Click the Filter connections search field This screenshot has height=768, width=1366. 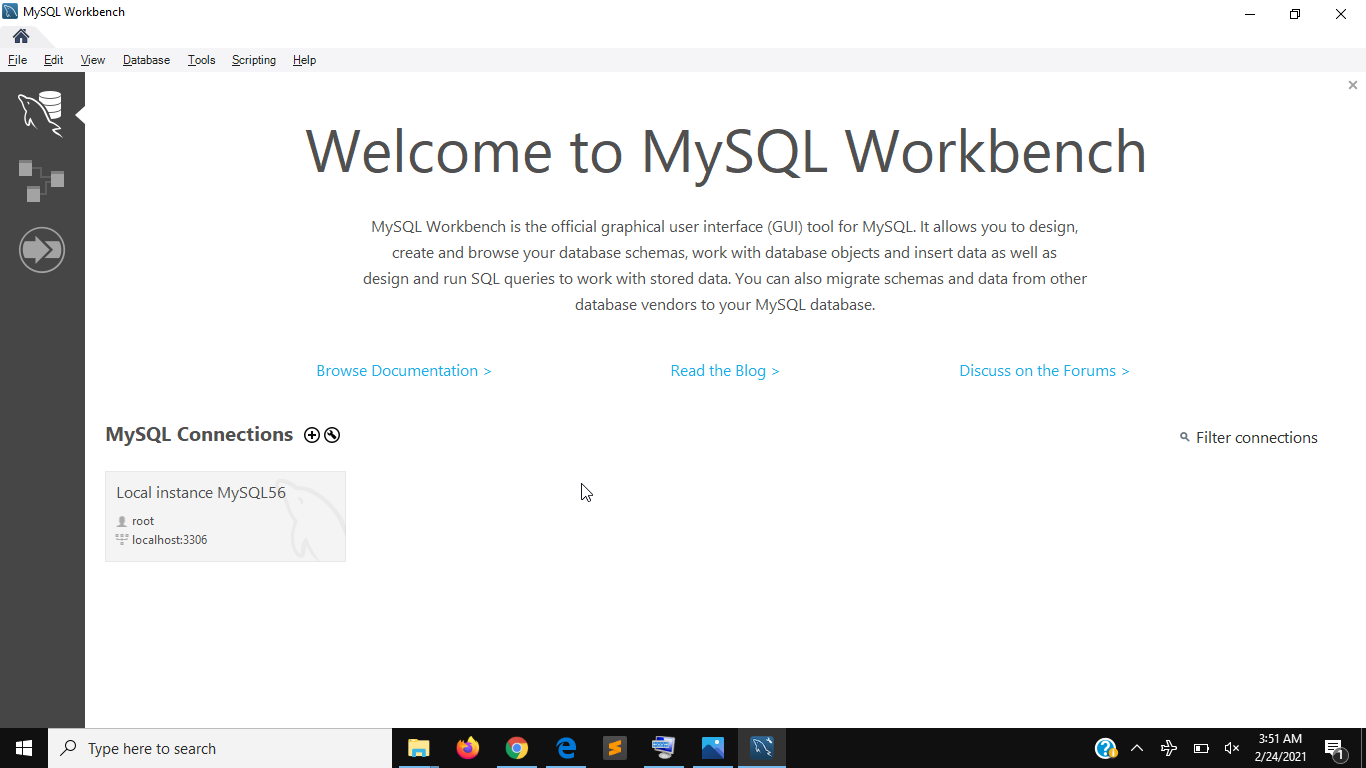pyautogui.click(x=1256, y=438)
